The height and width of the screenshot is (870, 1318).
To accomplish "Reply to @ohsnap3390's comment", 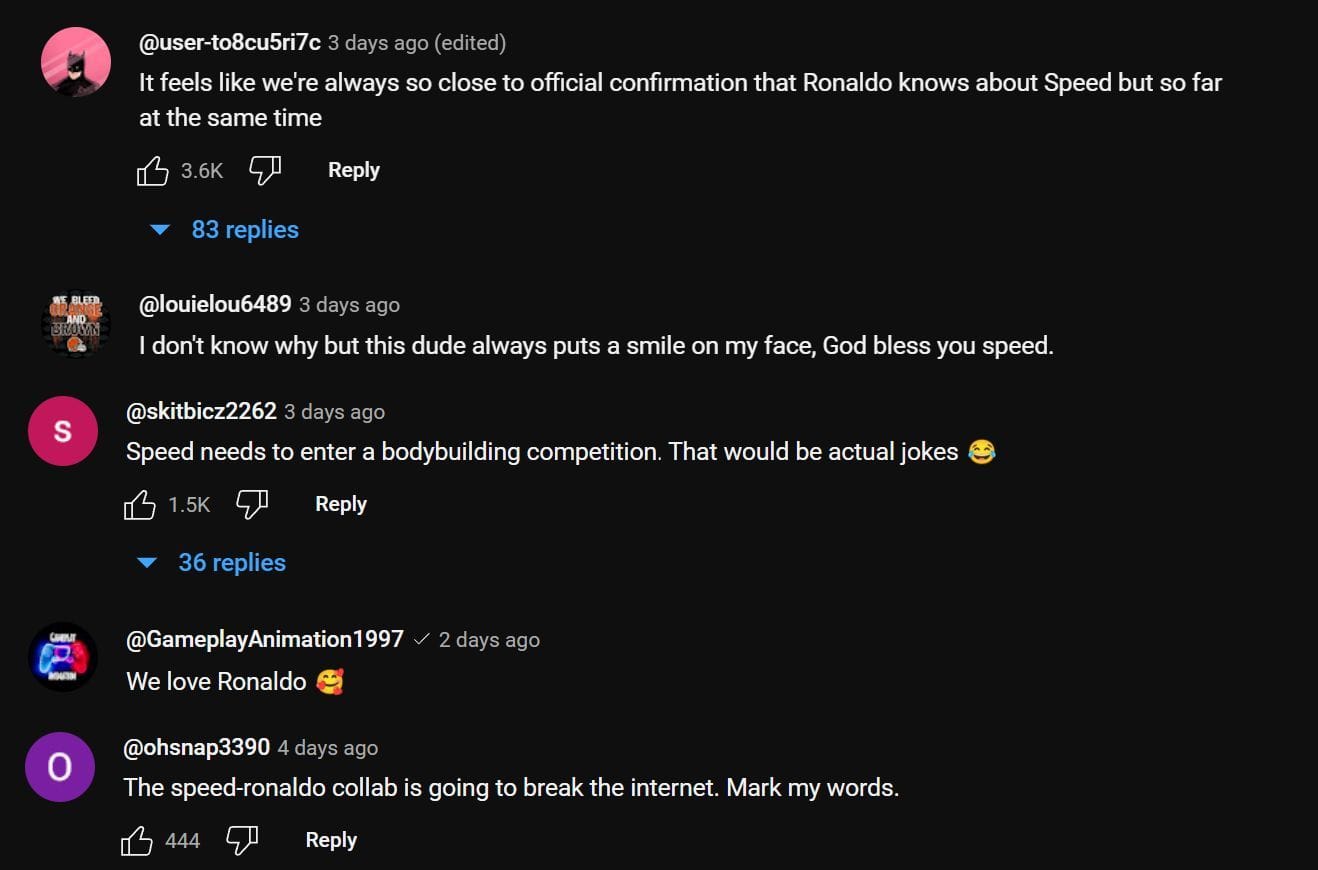I will 330,840.
